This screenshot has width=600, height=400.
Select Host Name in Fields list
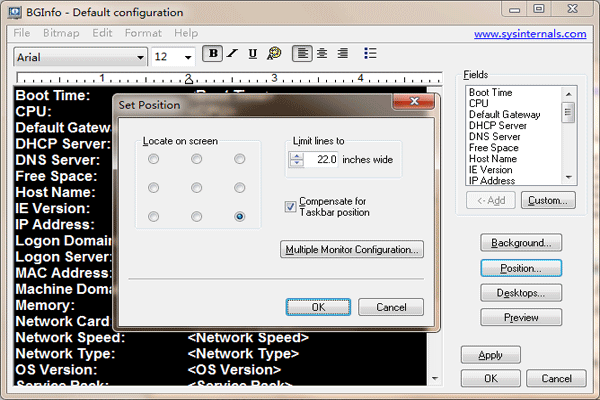coord(493,158)
